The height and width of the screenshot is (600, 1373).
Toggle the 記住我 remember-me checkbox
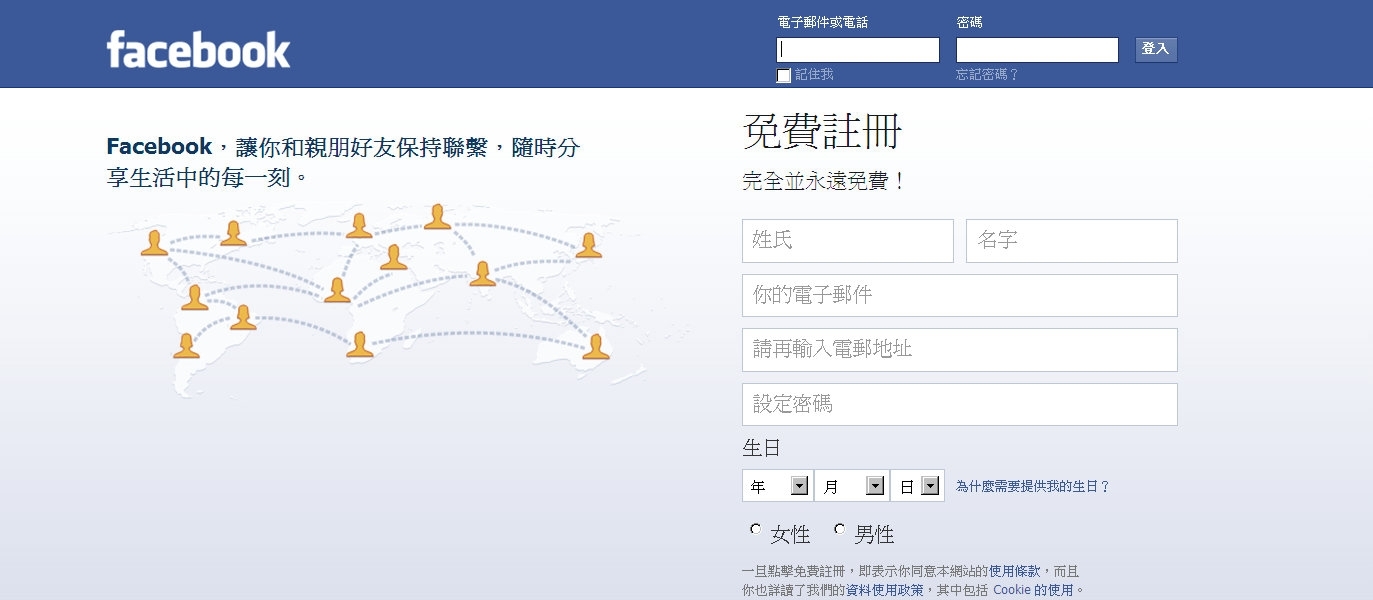(x=784, y=76)
